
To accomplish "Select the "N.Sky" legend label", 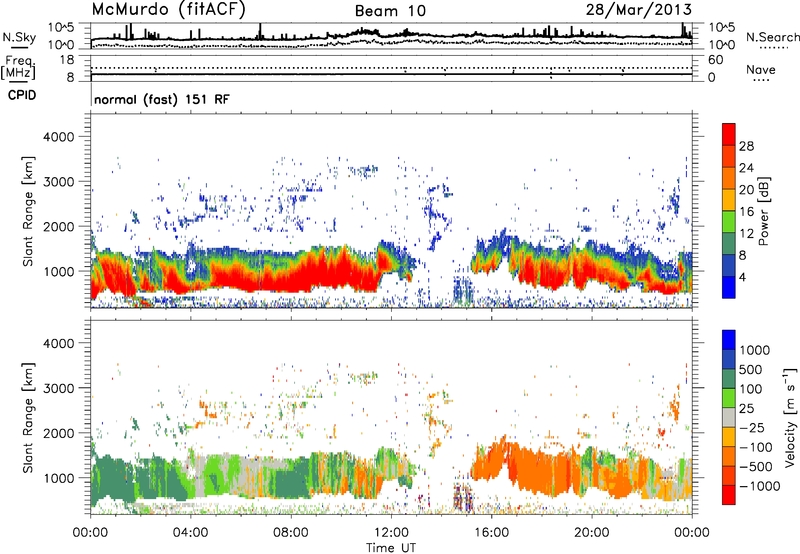I will point(19,37).
